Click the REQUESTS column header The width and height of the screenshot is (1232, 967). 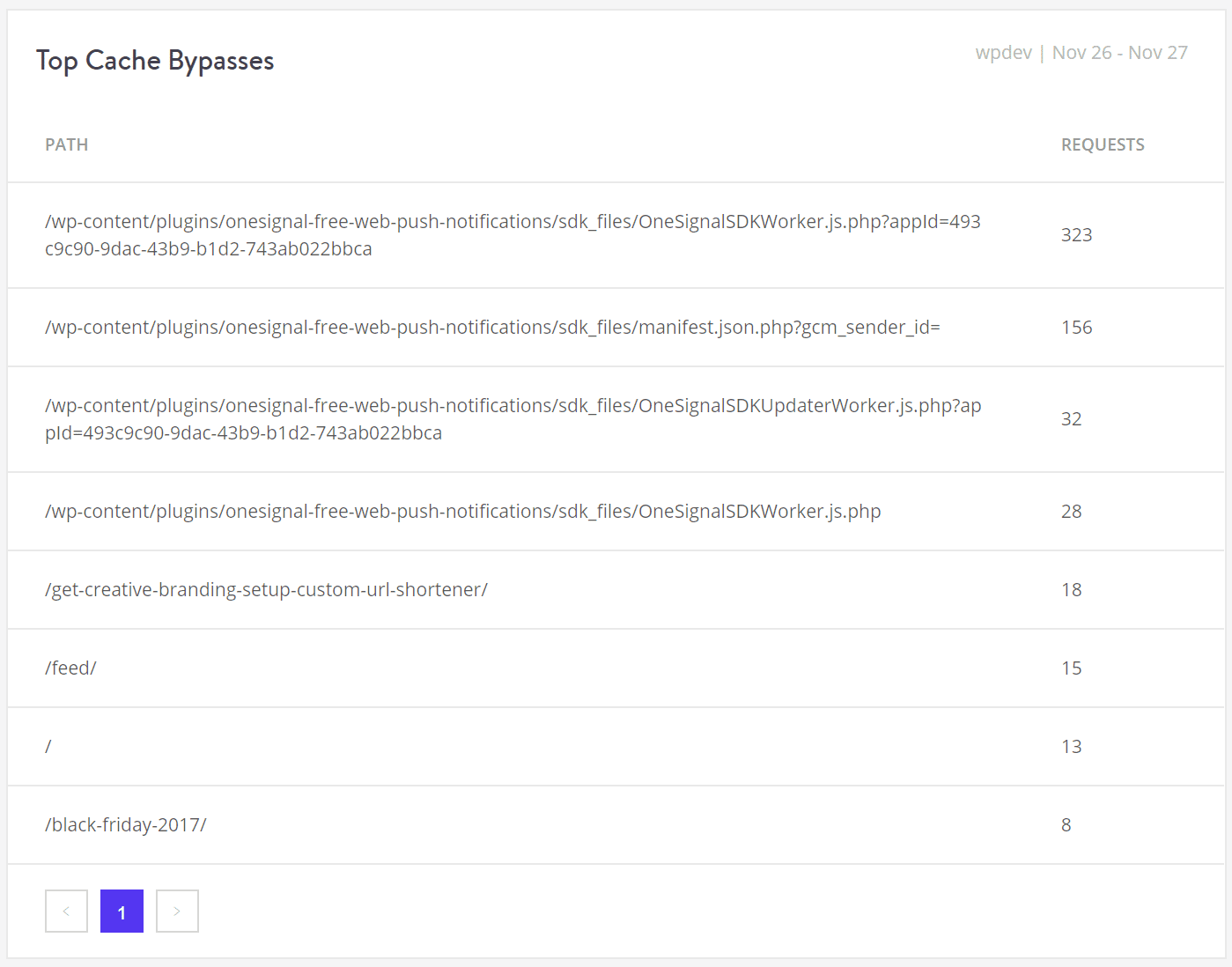1103,144
